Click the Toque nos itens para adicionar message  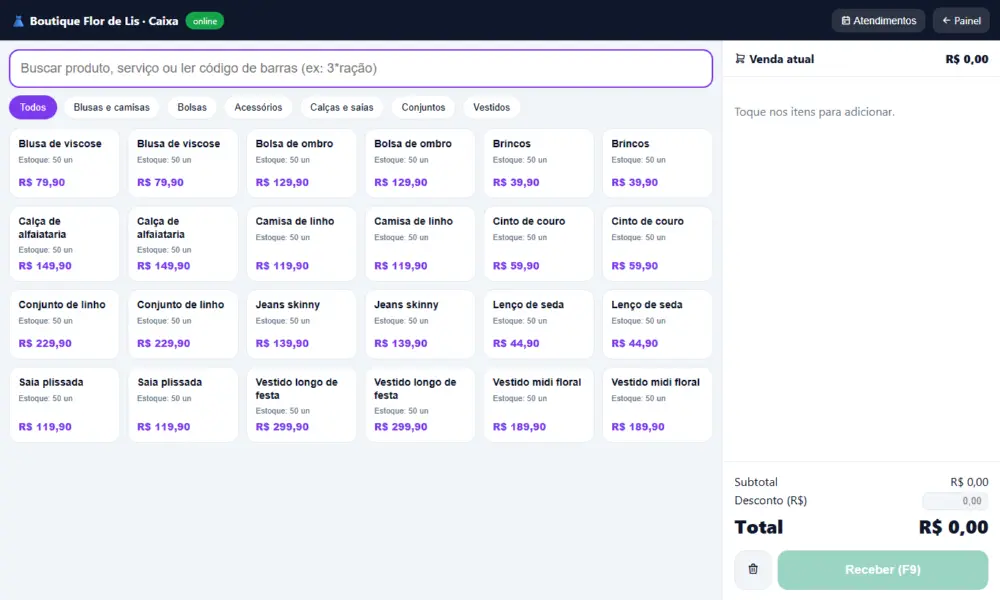click(x=814, y=112)
